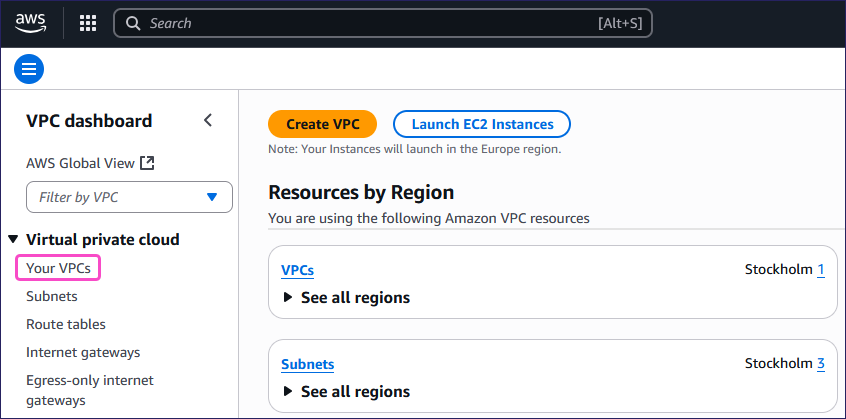Select Subnets in the sidebar

pyautogui.click(x=52, y=296)
